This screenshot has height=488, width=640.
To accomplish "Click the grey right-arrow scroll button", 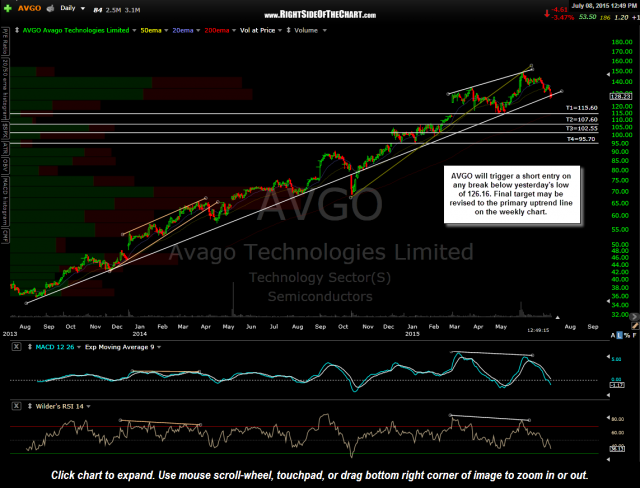I will [634, 317].
